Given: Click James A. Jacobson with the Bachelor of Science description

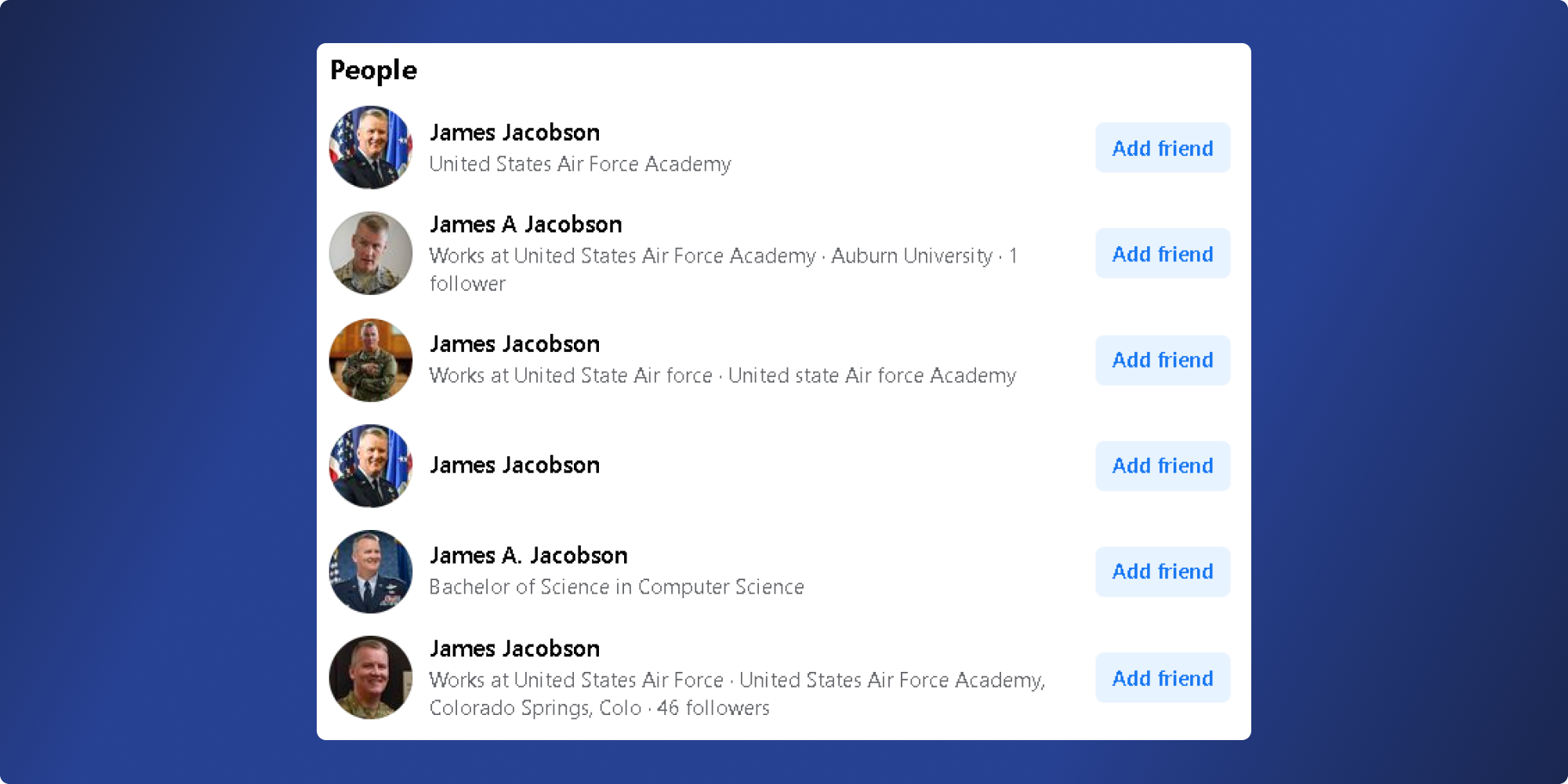Looking at the screenshot, I should tap(528, 555).
